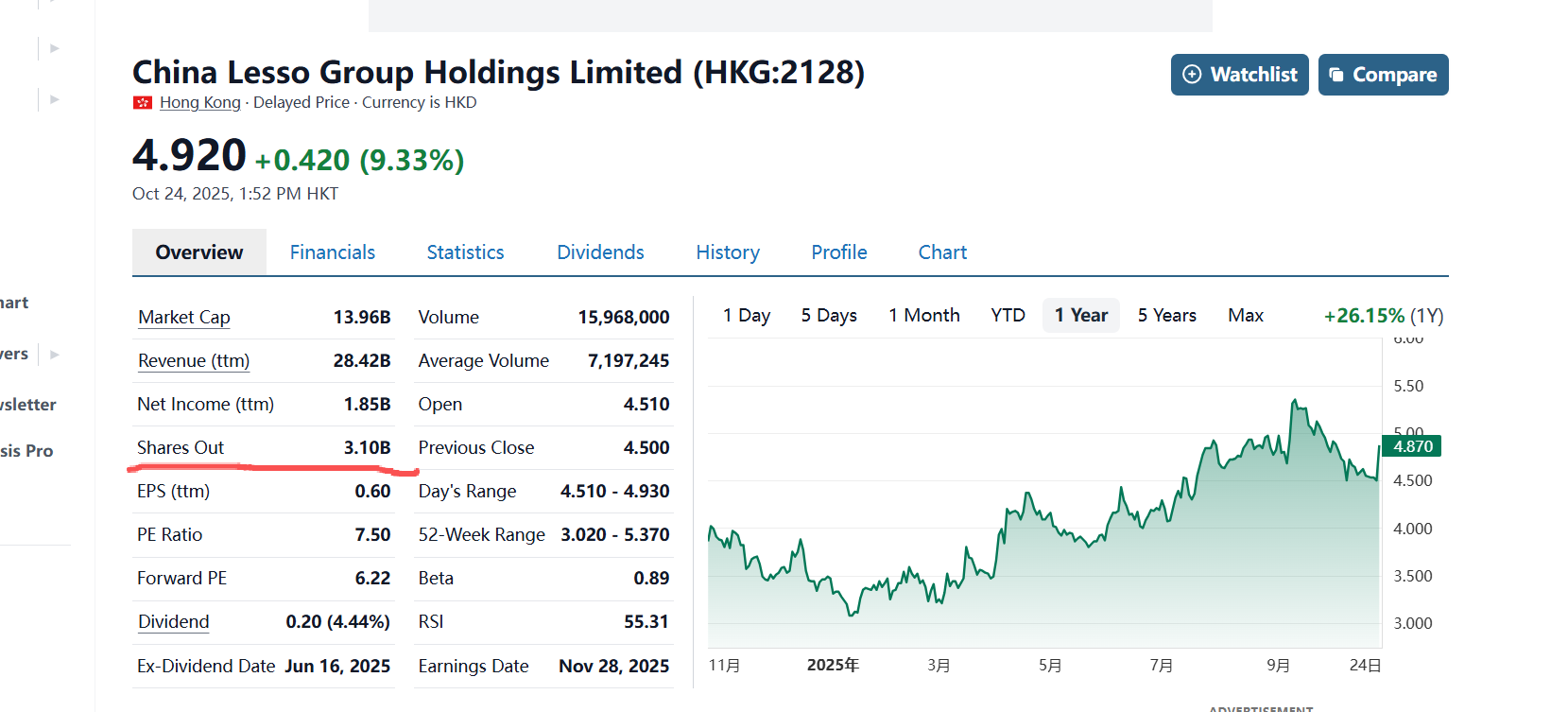This screenshot has height=712, width=1568.
Task: Click the green 4.870 price tag on chart
Action: pyautogui.click(x=1412, y=446)
